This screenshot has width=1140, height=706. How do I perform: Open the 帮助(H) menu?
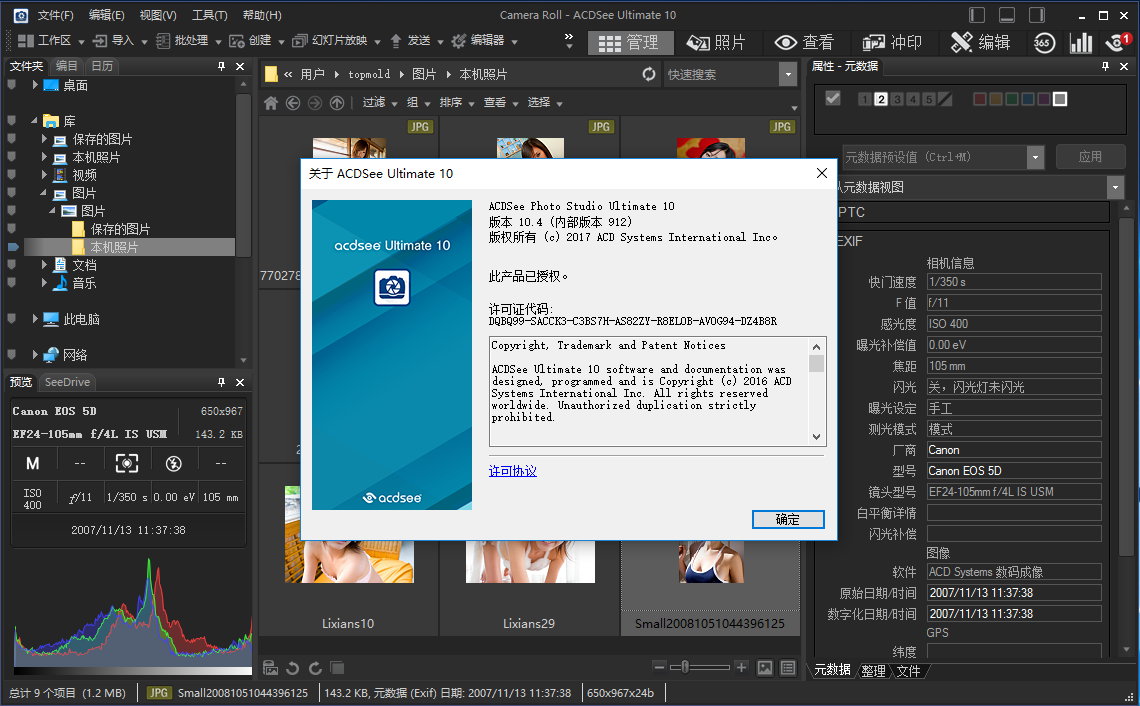click(262, 15)
